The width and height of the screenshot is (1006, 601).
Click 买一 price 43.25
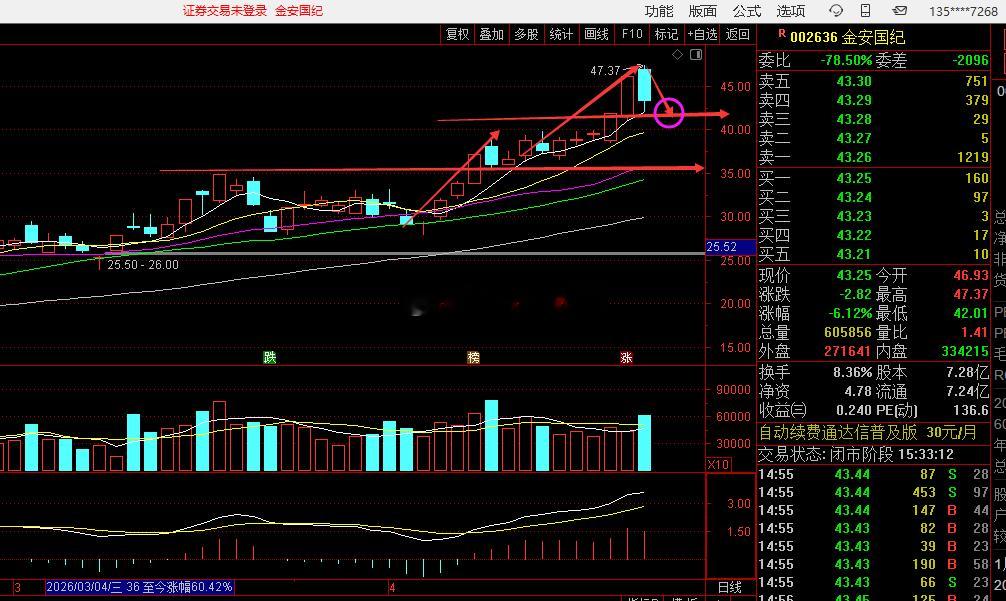(x=854, y=178)
